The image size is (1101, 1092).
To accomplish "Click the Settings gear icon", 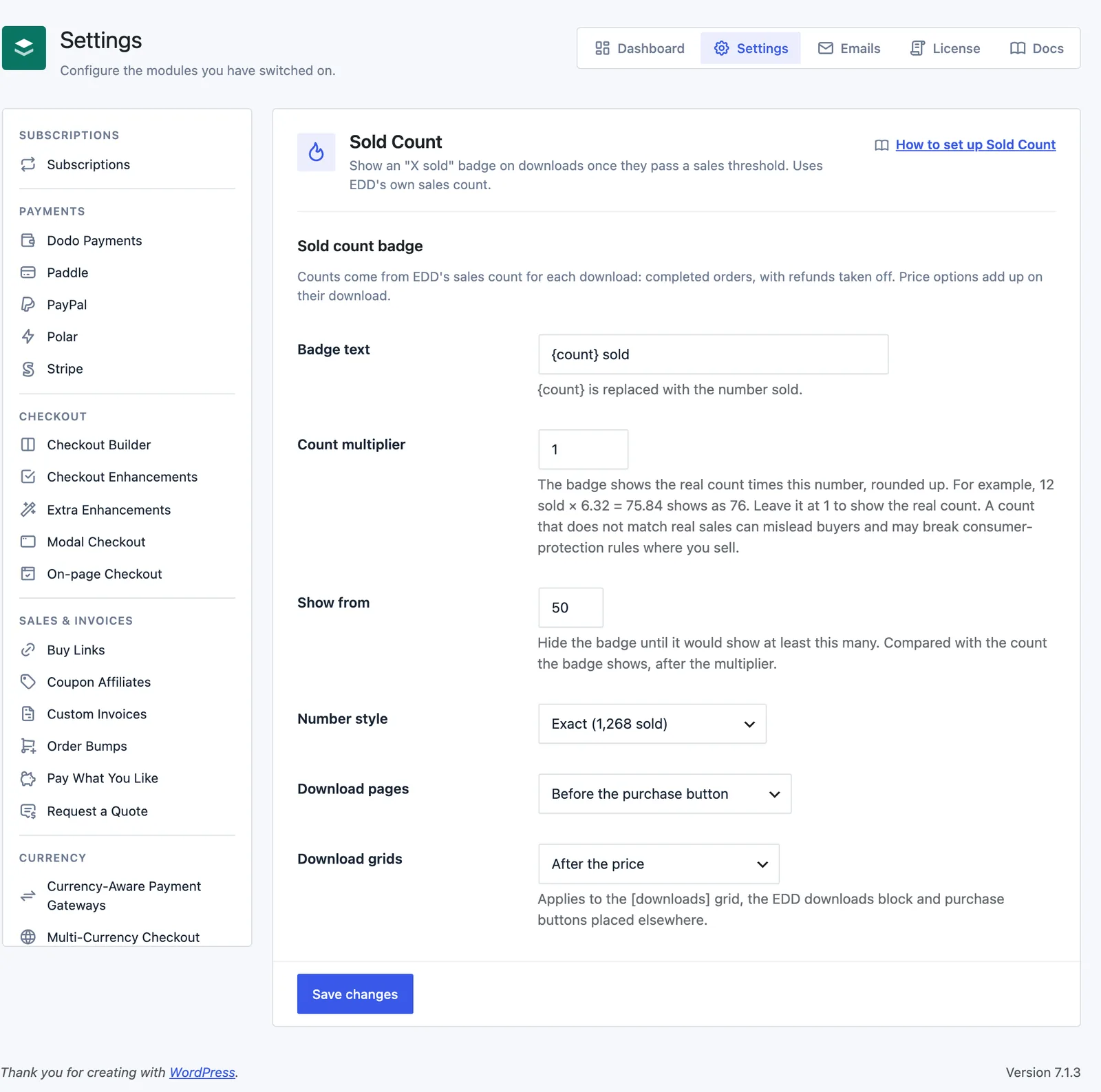I will point(721,48).
